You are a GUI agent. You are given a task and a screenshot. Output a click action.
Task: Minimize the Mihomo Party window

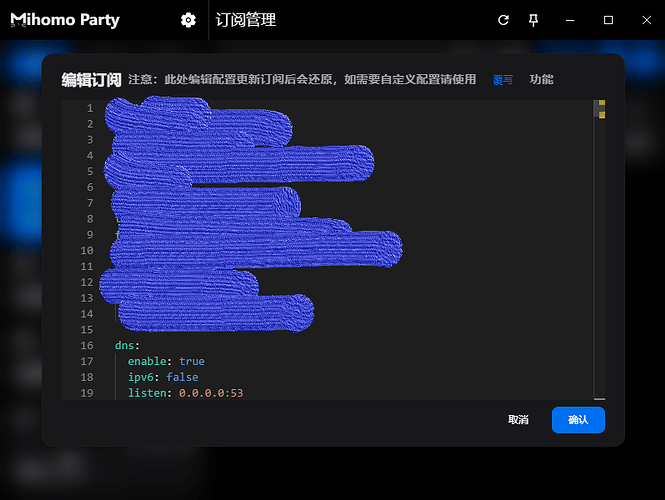click(x=570, y=20)
